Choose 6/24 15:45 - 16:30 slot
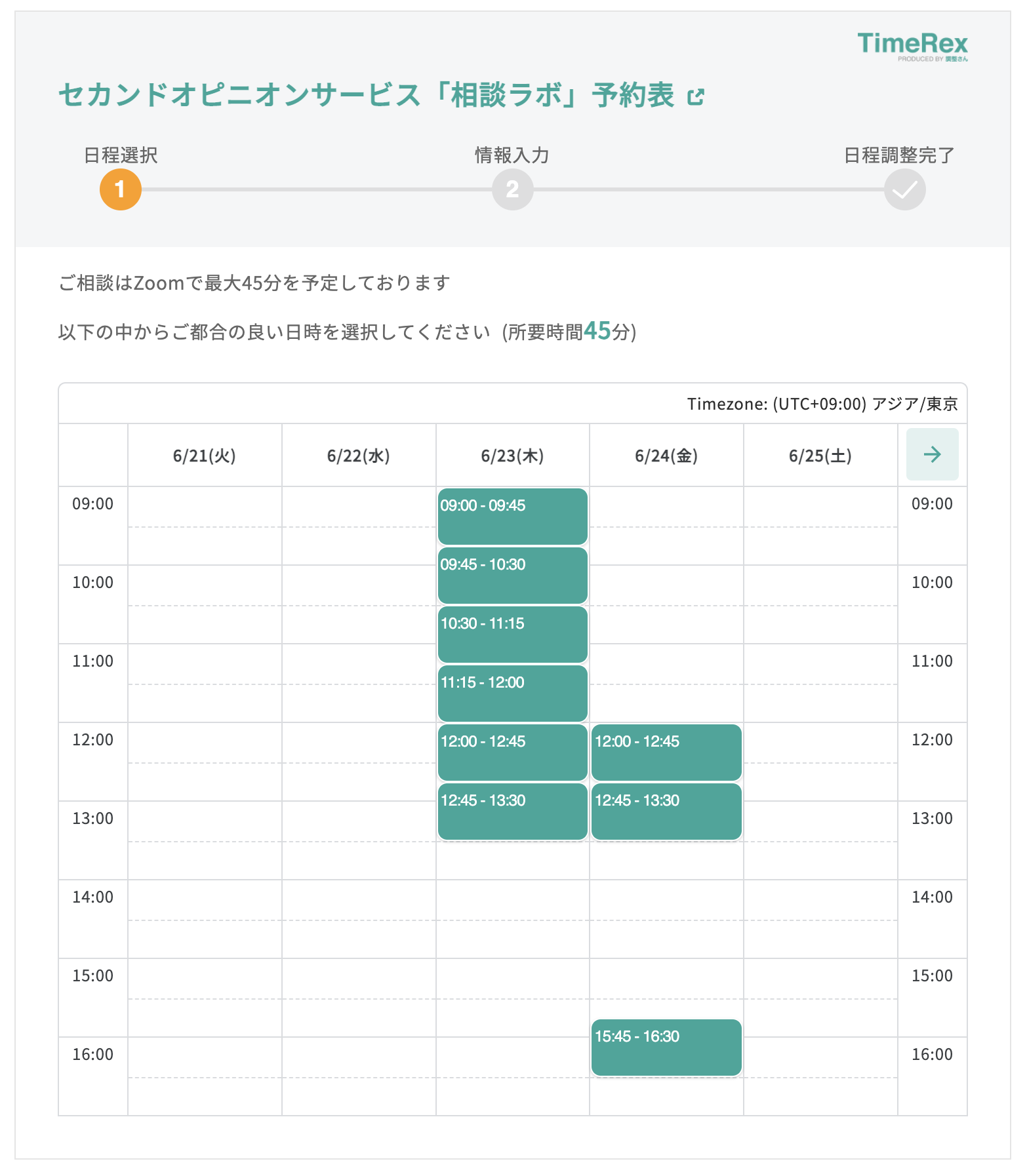Image resolution: width=1027 pixels, height=1176 pixels. click(x=666, y=1047)
